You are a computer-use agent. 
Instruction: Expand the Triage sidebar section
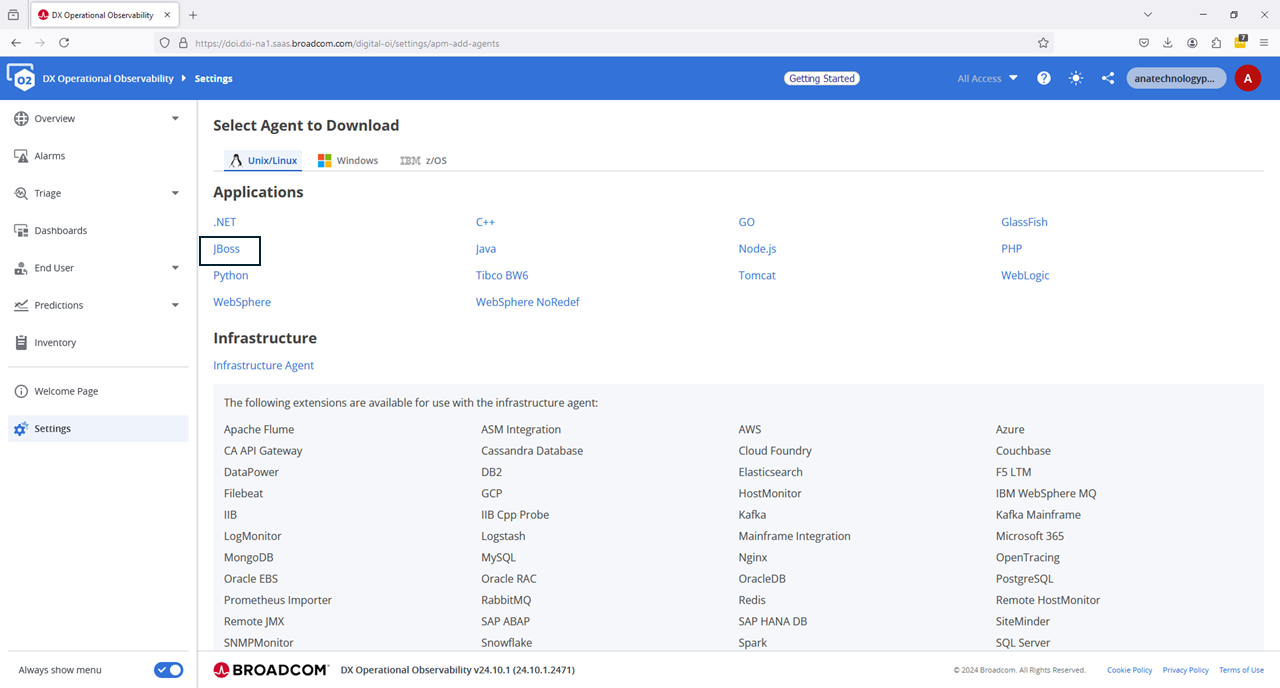[175, 193]
